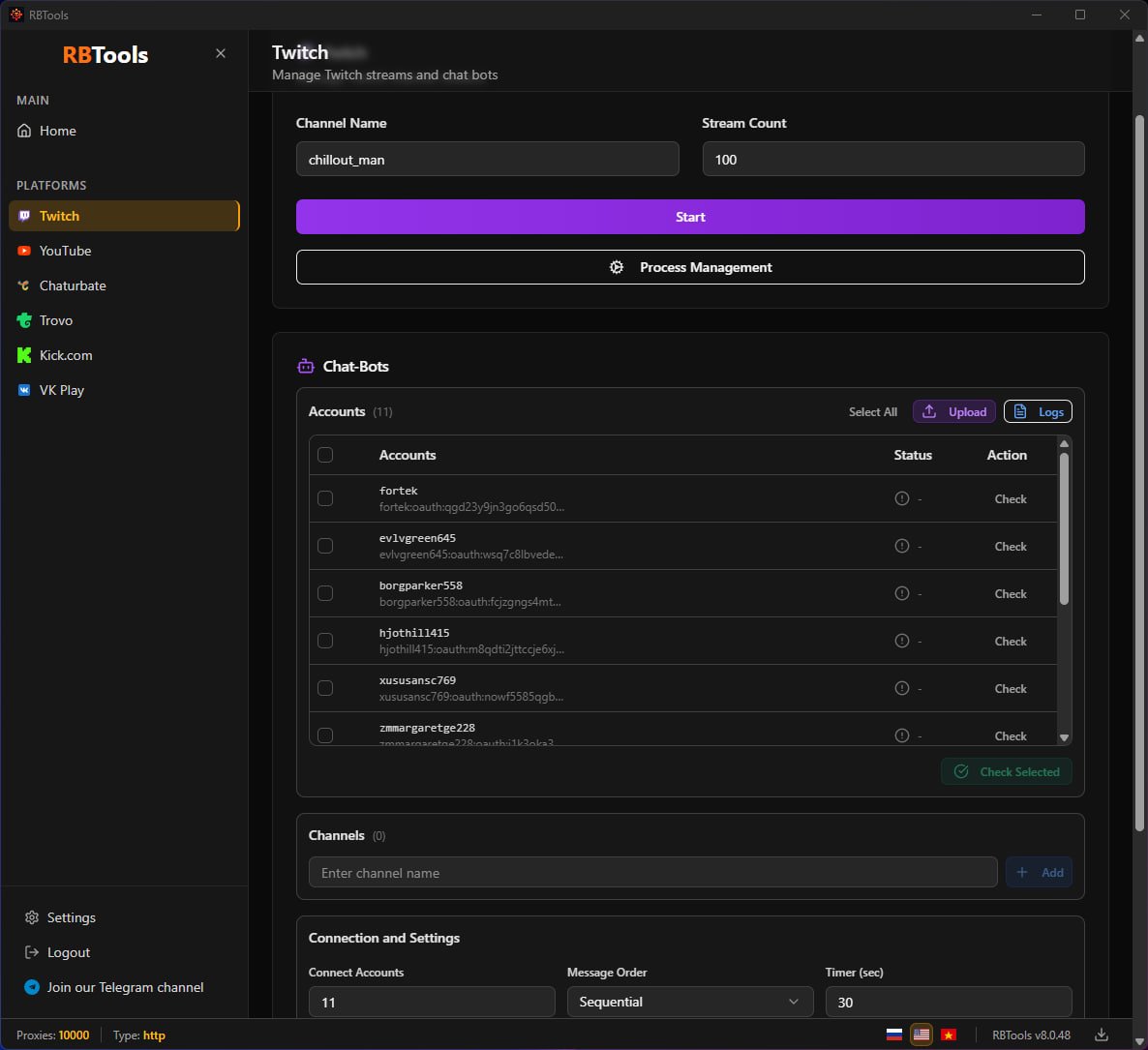Open Process Management
This screenshot has height=1050, width=1148.
click(690, 267)
